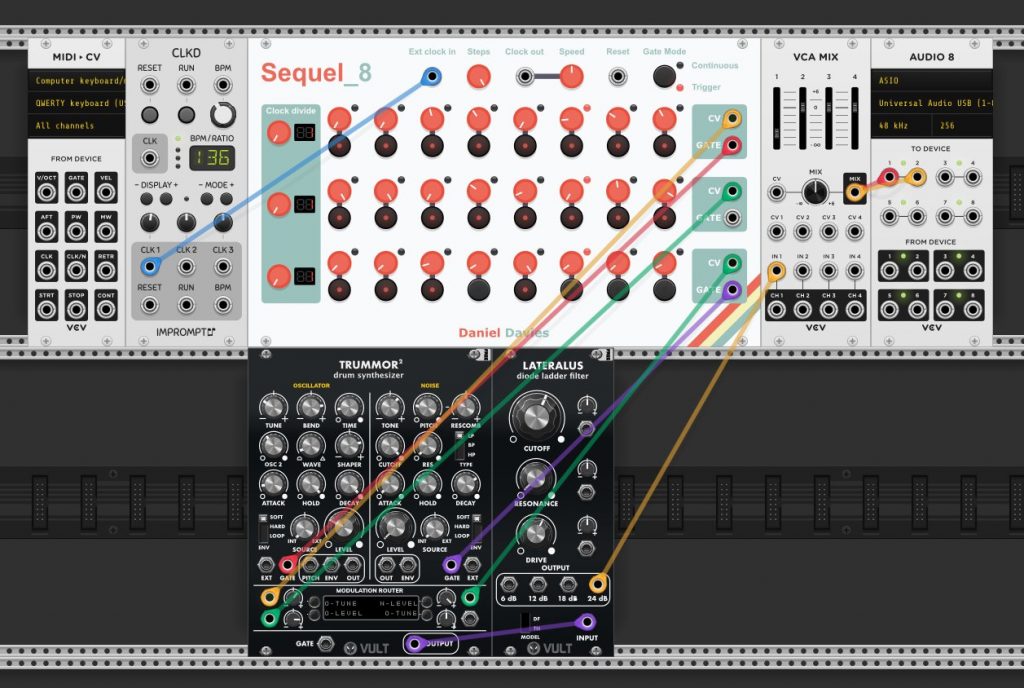Click the MODE minus button on CLKD
Viewport: 1024px width, 688px height.
point(207,198)
